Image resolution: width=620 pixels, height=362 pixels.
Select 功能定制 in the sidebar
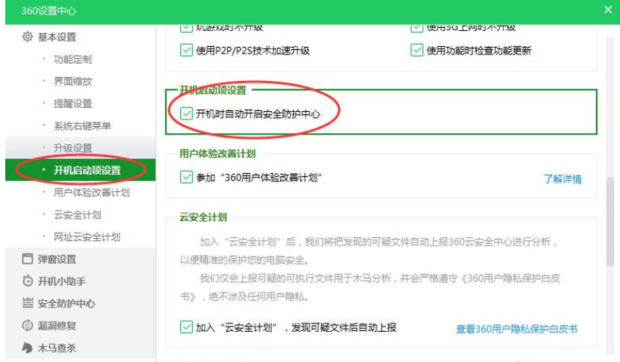click(73, 59)
